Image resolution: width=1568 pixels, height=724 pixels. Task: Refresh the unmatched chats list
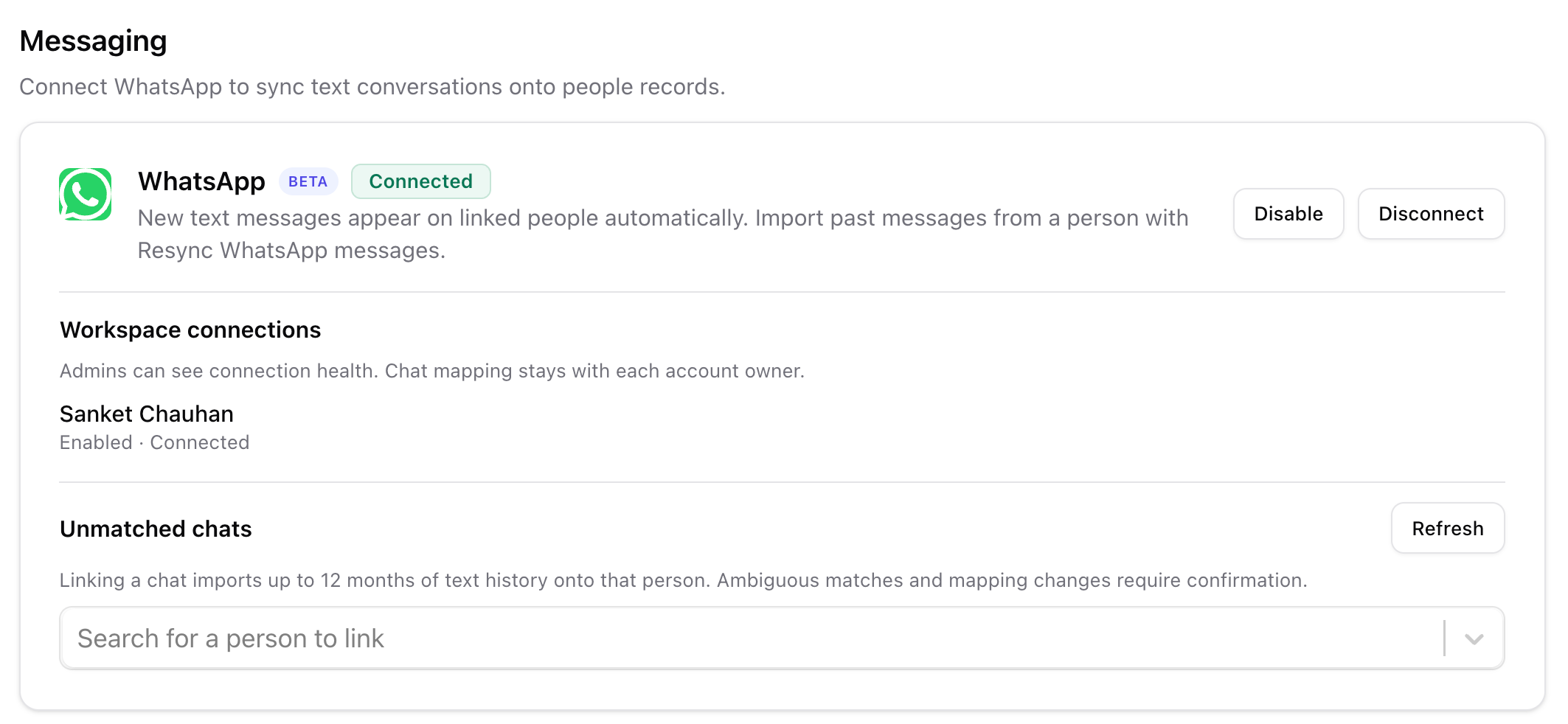coord(1448,528)
